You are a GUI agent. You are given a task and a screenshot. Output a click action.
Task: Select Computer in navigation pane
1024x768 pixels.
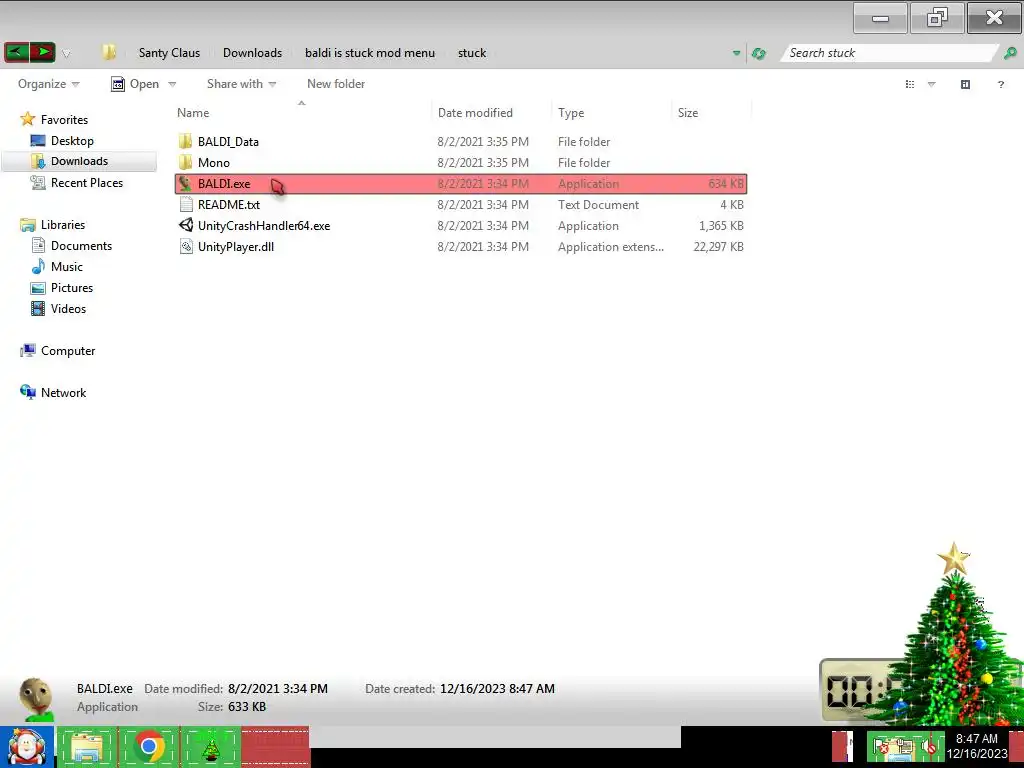[68, 351]
